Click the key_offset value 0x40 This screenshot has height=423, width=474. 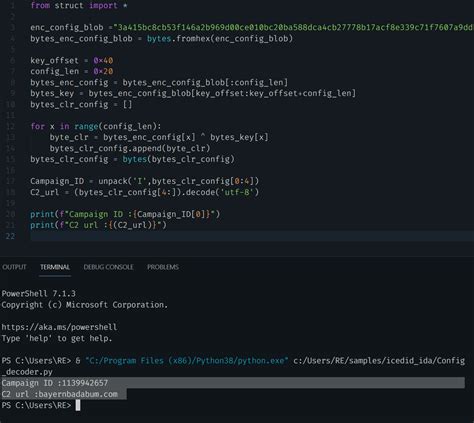point(103,60)
